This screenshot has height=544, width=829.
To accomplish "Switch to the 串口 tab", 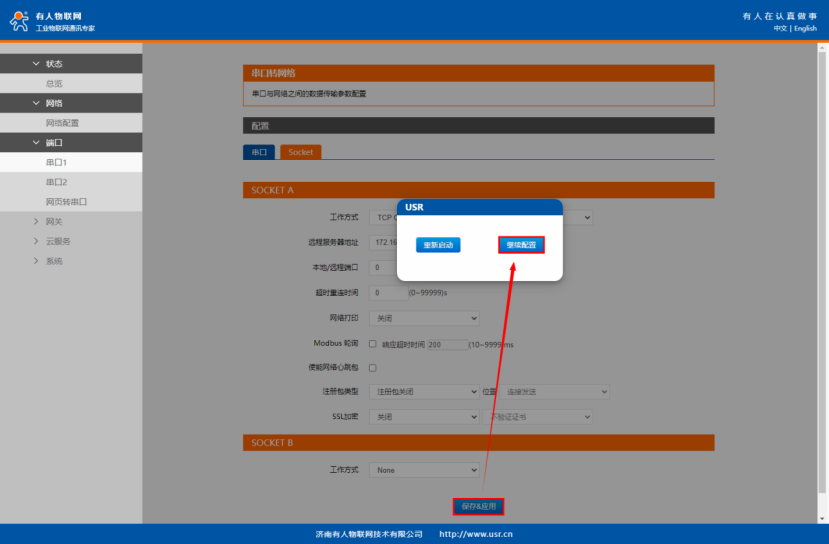I will pos(259,152).
